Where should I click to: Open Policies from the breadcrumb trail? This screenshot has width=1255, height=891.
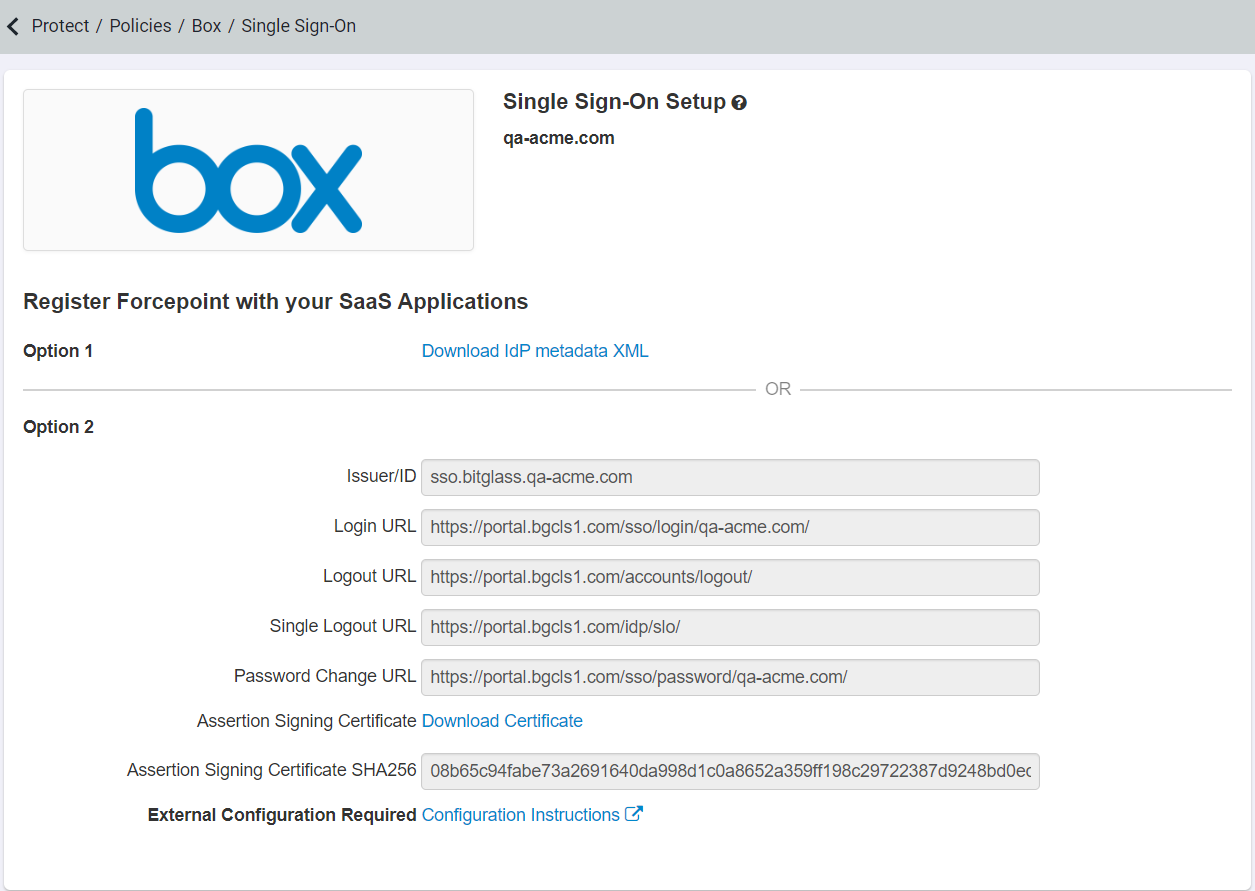click(140, 26)
